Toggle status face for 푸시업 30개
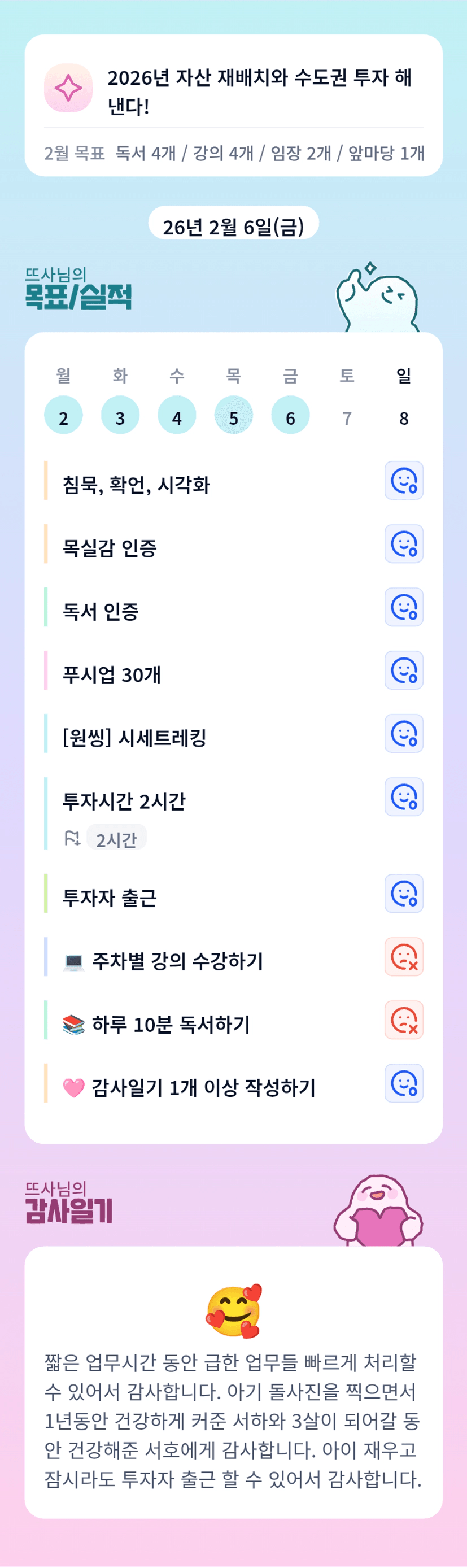 pyautogui.click(x=404, y=670)
